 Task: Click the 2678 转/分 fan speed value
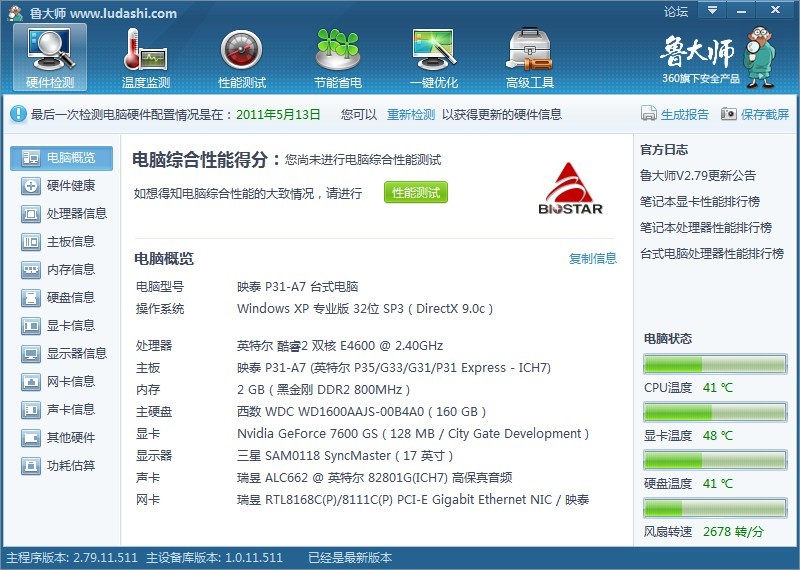pos(733,532)
